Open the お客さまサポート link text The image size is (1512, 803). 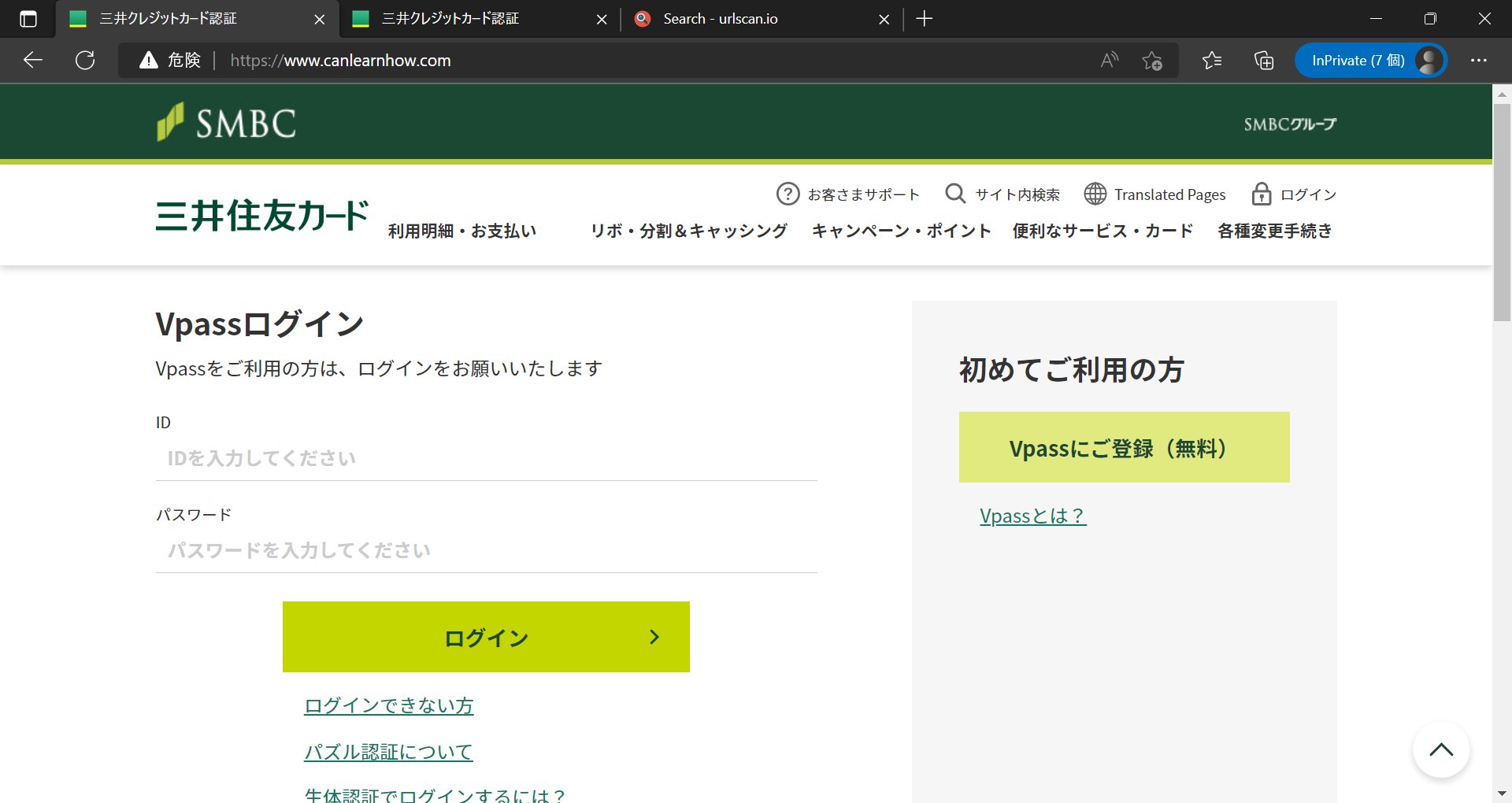click(x=864, y=194)
